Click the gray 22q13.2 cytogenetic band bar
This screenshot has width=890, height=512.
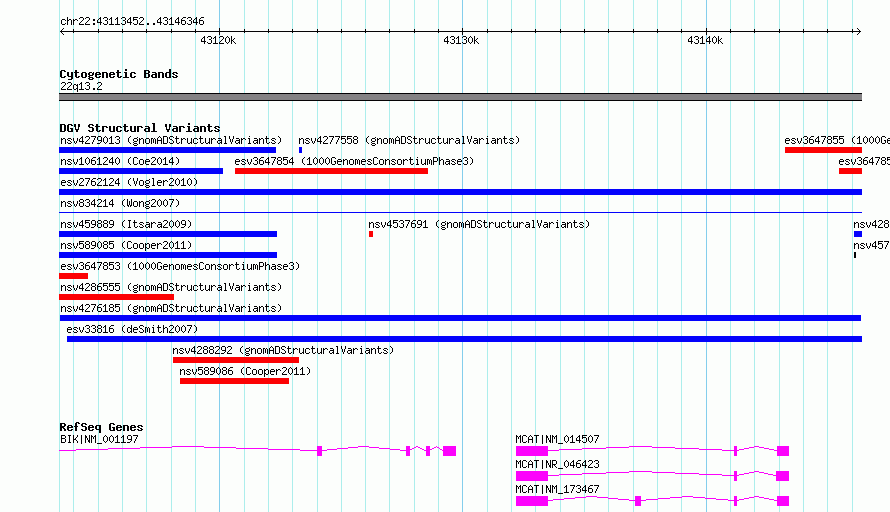coord(460,97)
